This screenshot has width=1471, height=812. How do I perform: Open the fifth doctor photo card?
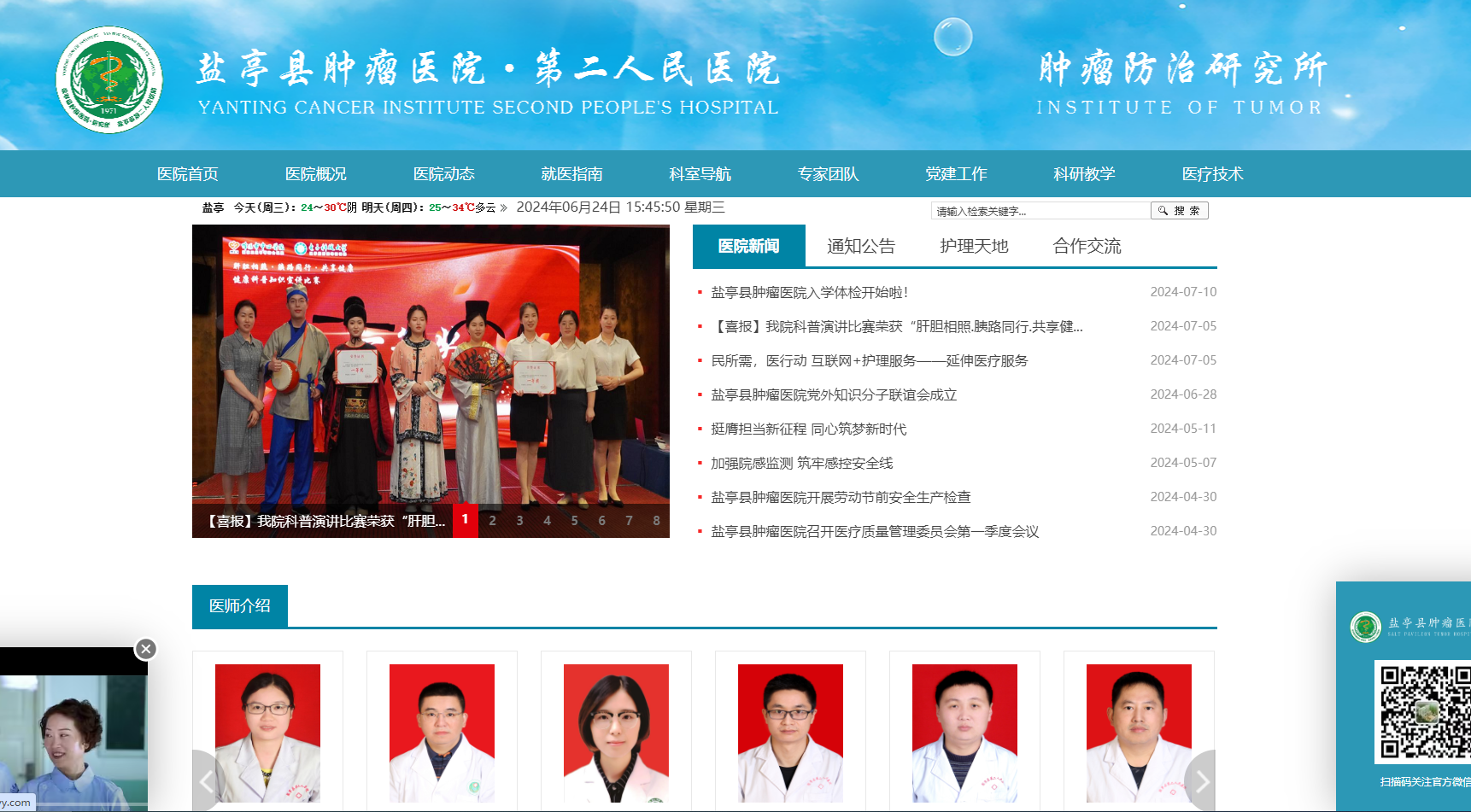(964, 733)
